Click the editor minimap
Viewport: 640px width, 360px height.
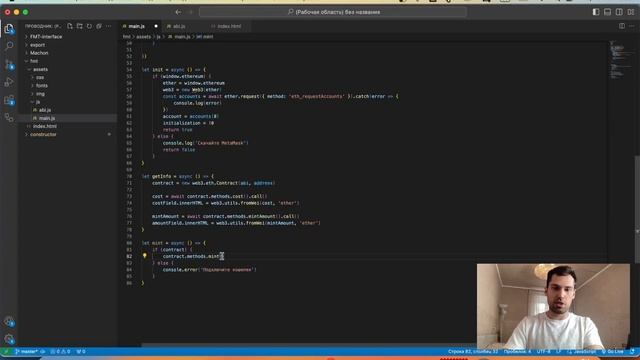621,60
